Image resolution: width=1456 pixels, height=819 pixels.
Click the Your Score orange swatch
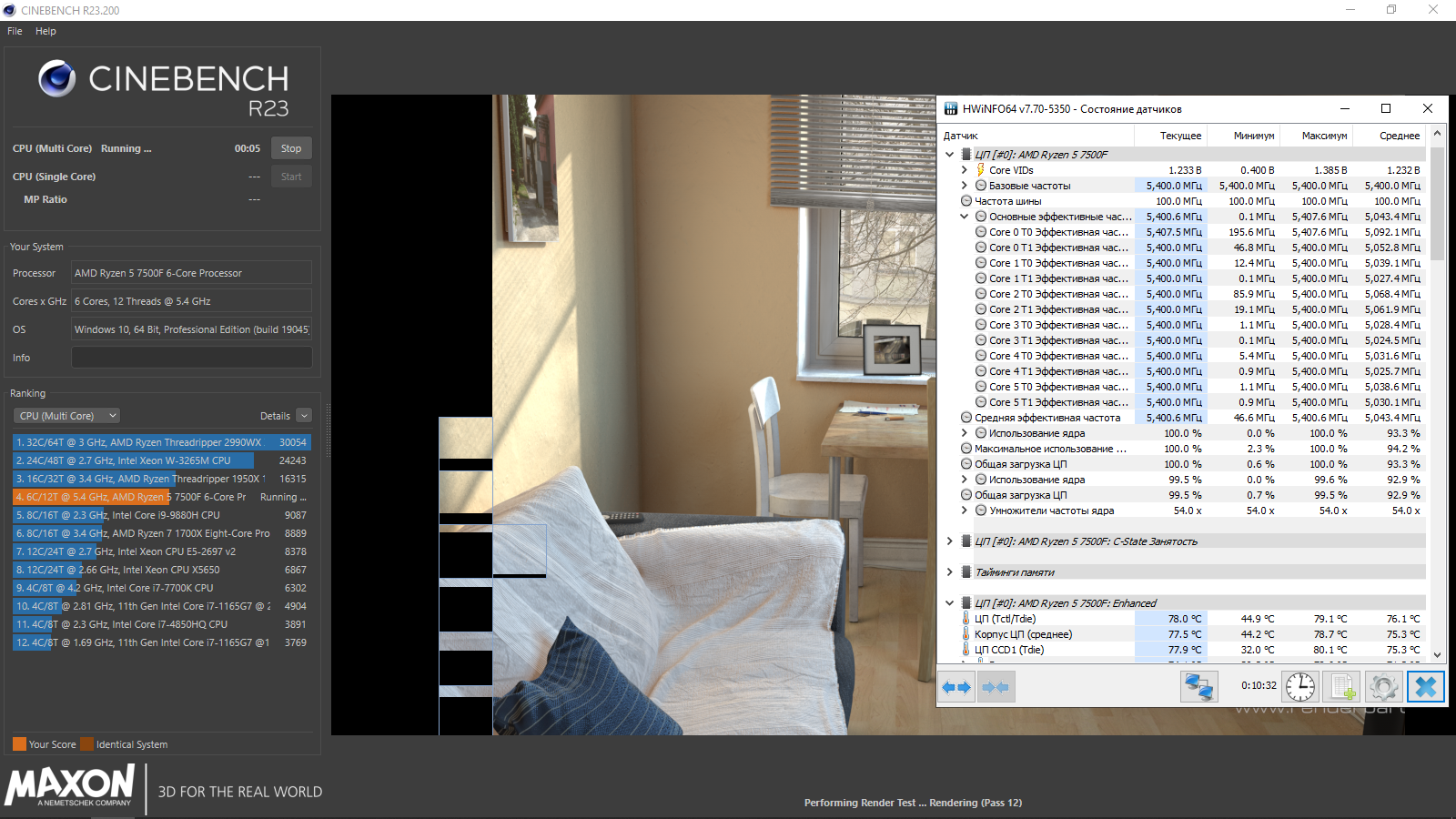(19, 744)
